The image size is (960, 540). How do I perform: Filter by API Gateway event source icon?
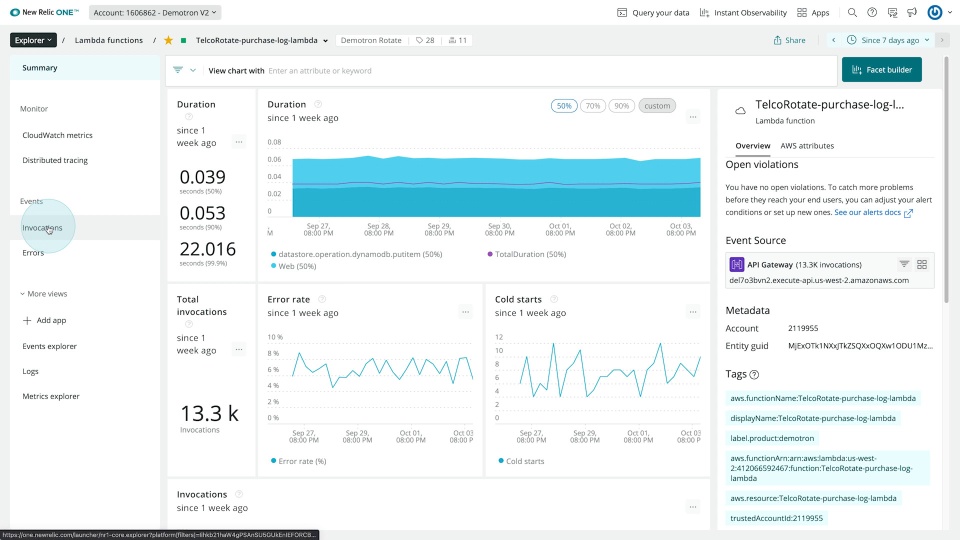[904, 264]
